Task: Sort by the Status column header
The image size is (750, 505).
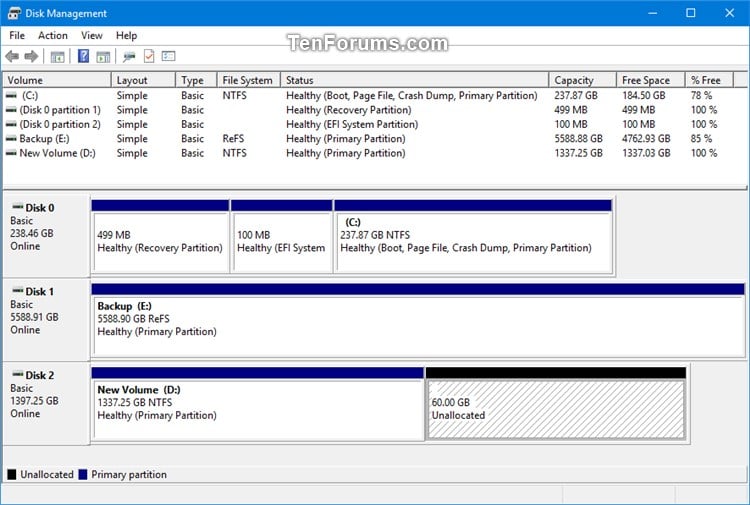Action: click(x=415, y=80)
